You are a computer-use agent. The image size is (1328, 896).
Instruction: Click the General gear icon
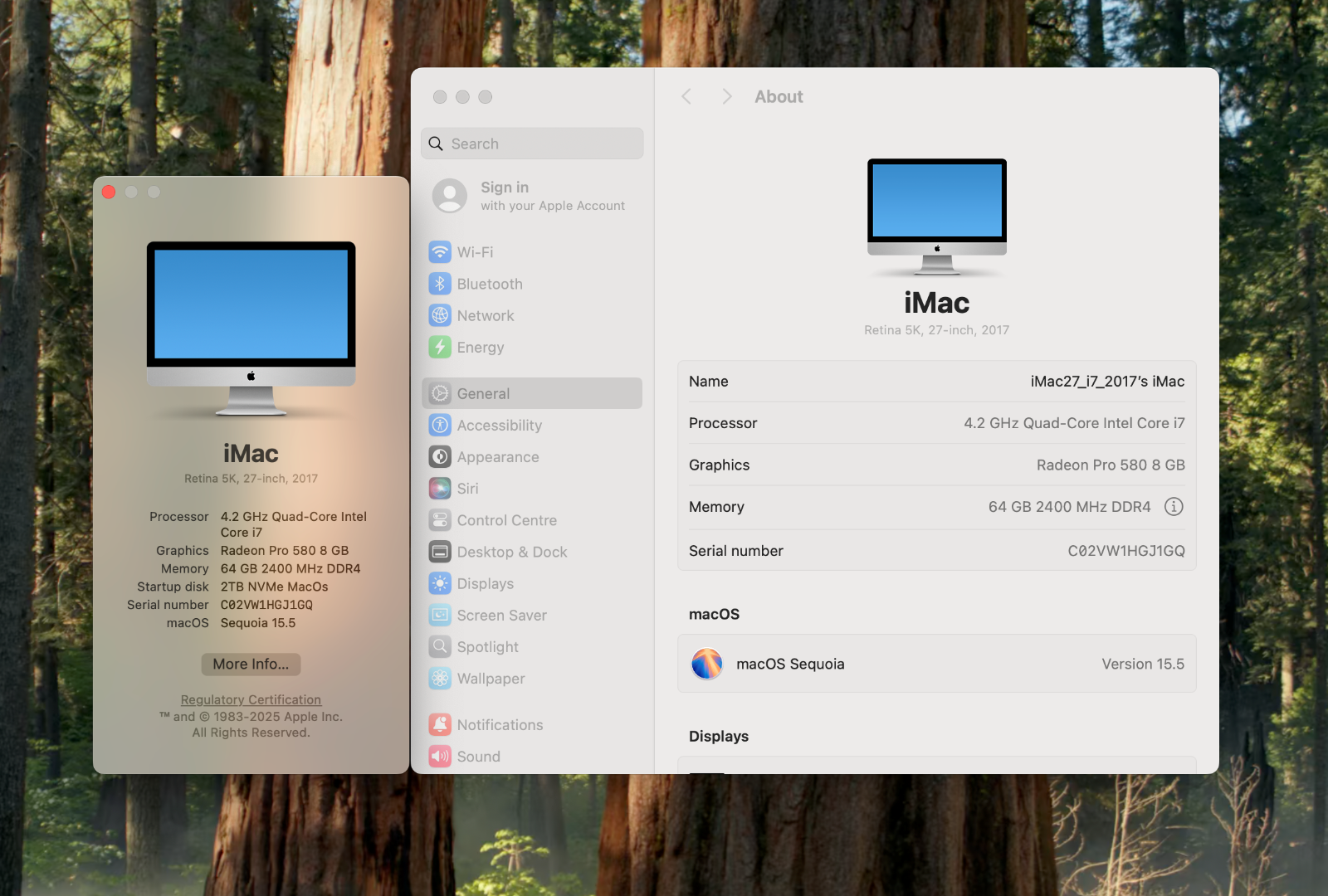[x=440, y=393]
